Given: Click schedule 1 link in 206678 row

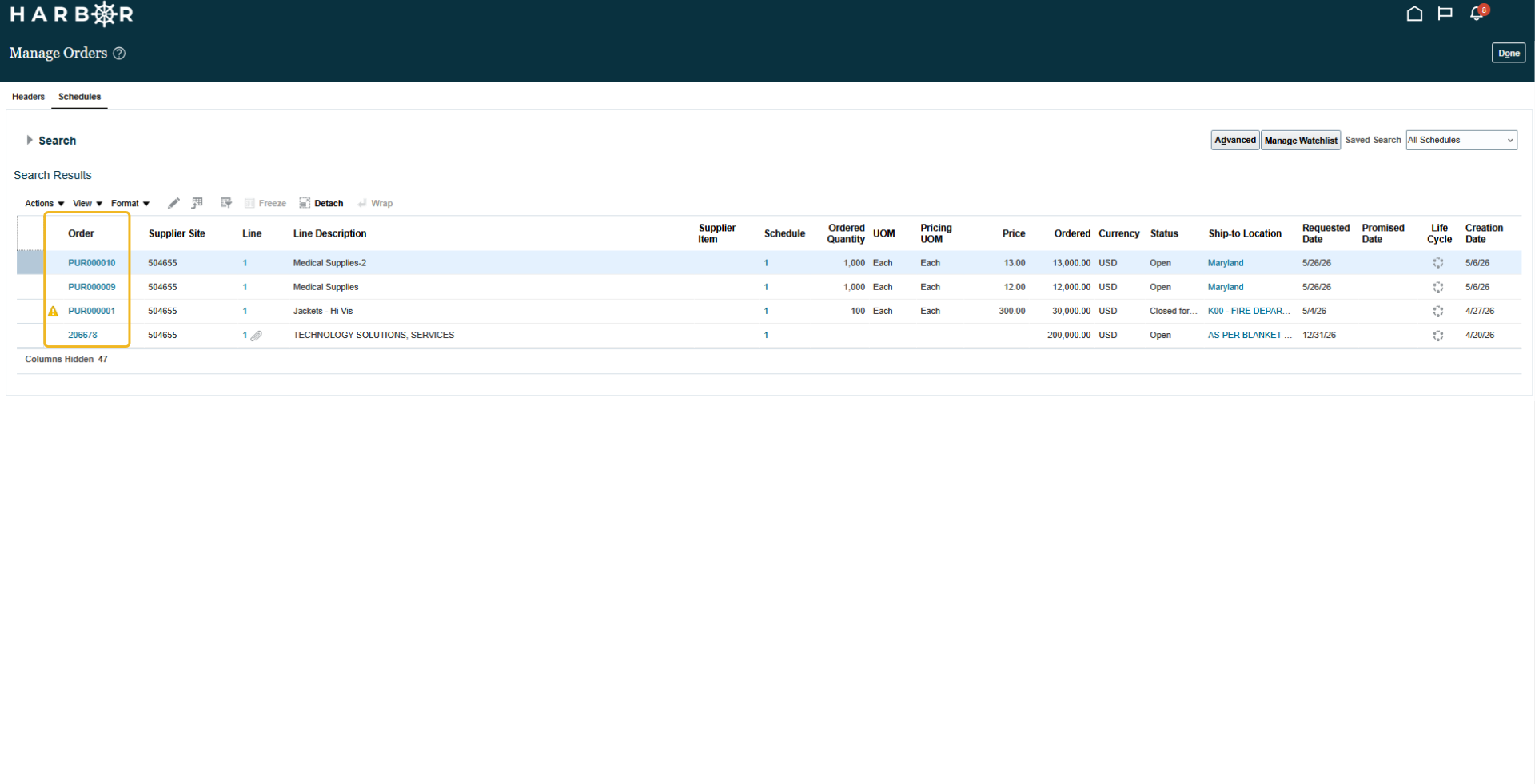Looking at the screenshot, I should [x=766, y=336].
